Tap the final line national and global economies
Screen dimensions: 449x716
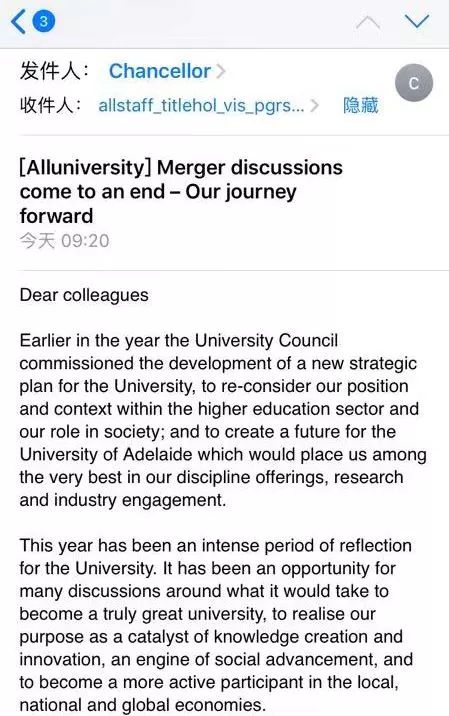pos(142,705)
